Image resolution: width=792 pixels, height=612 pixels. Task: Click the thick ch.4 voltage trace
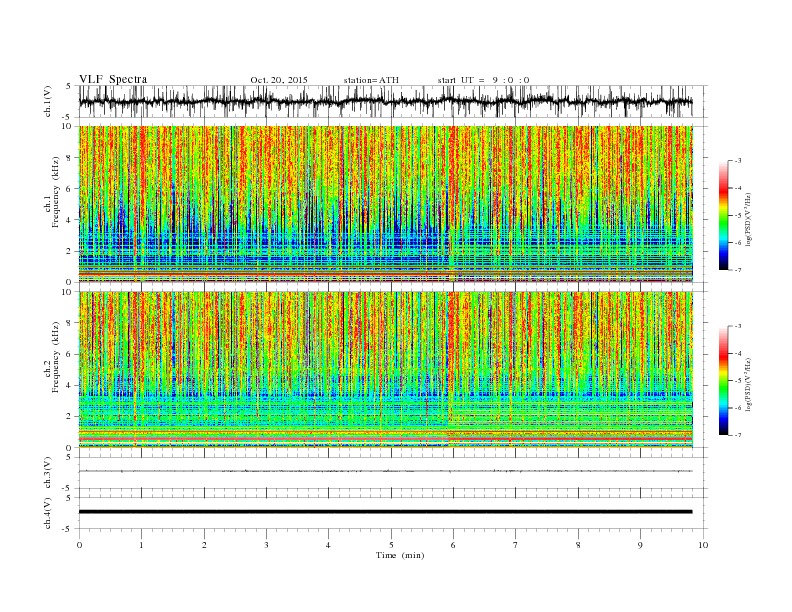point(385,512)
